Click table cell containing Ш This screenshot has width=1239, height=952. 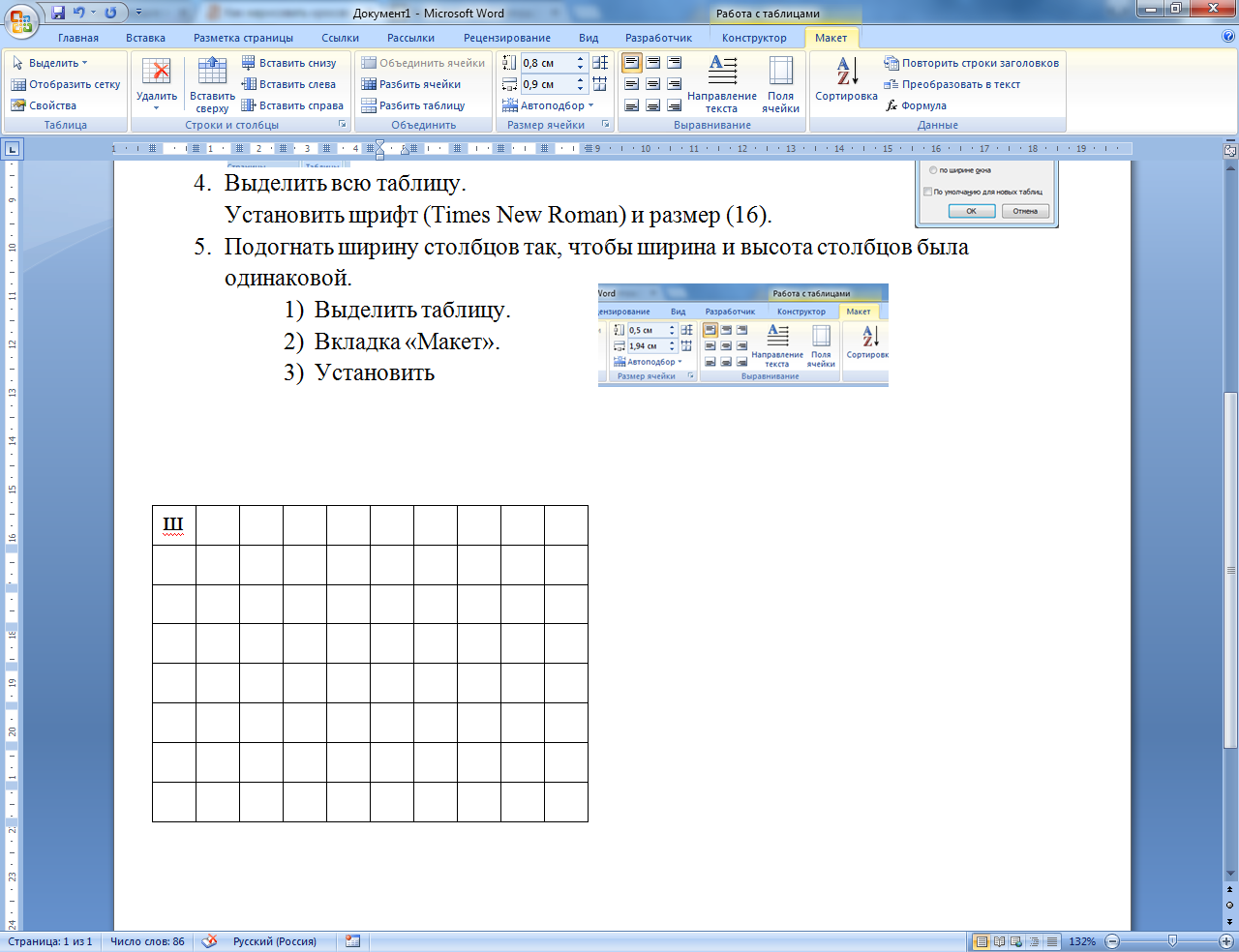(x=174, y=525)
